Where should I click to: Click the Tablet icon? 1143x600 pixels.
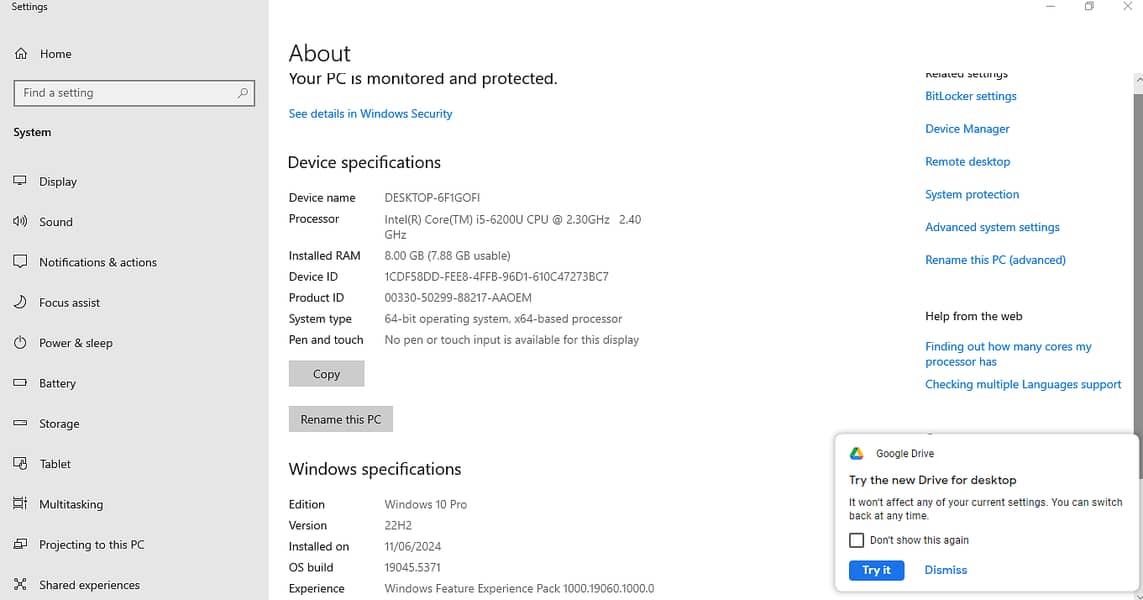pos(20,463)
